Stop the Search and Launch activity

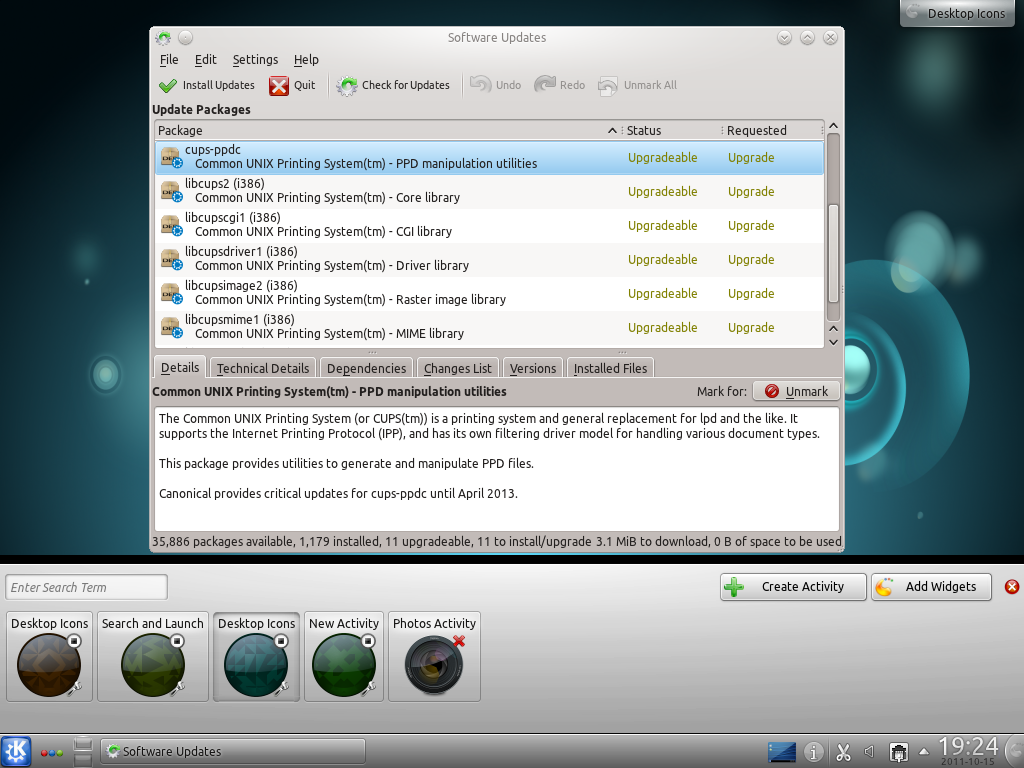coord(177,641)
